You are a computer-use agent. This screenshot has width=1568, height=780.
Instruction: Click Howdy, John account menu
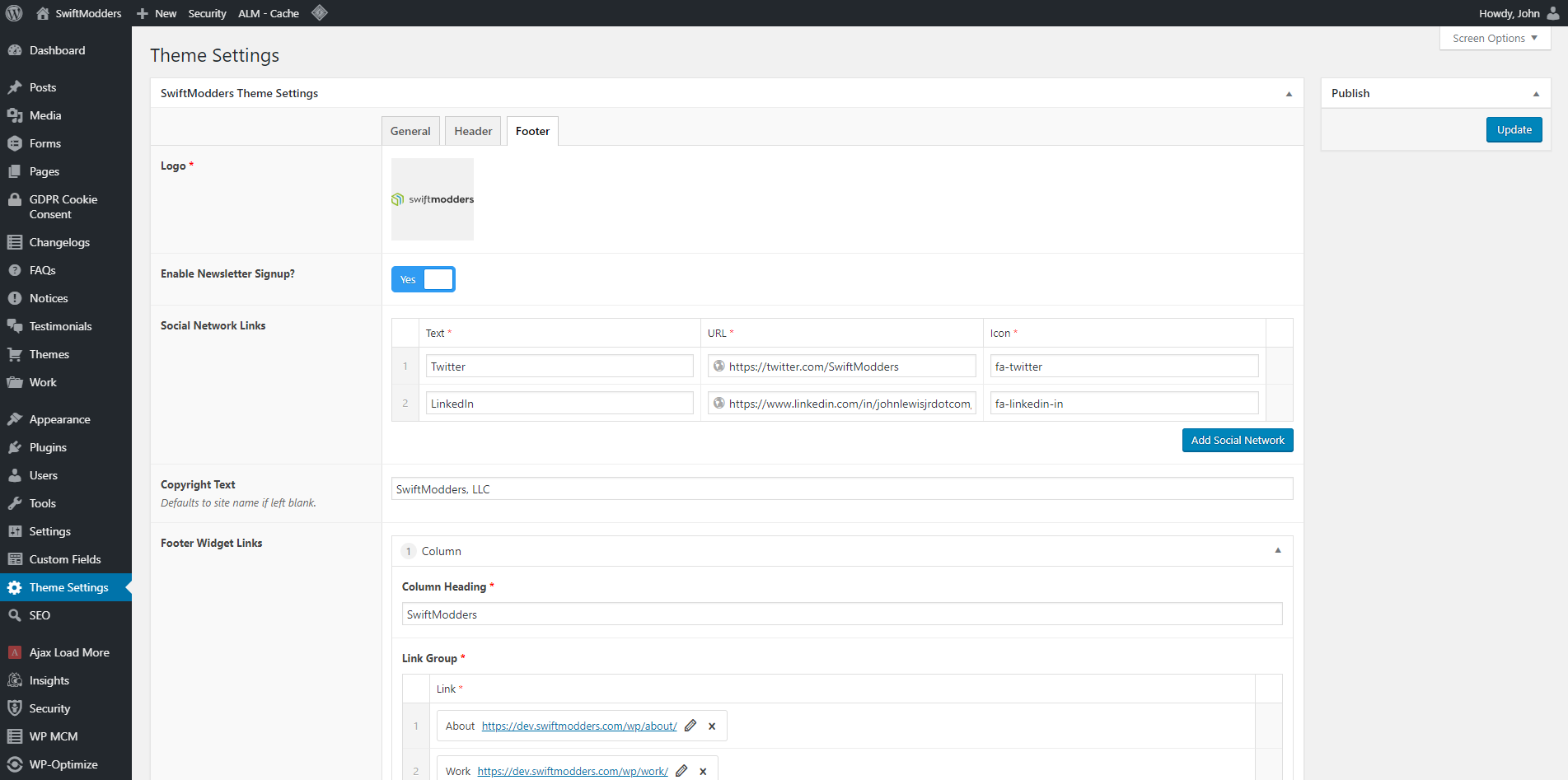1519,13
